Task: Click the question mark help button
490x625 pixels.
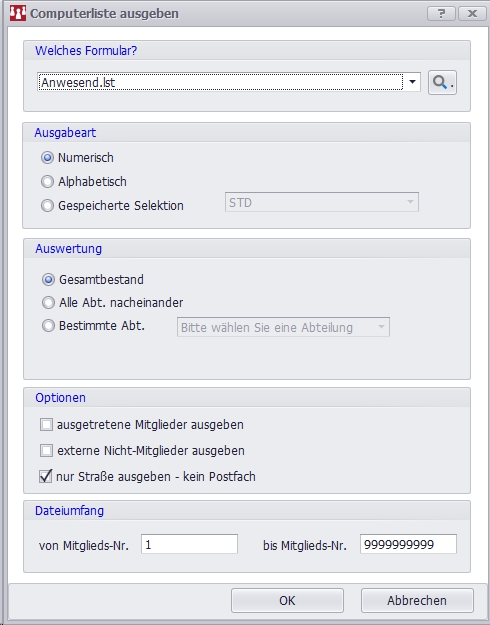Action: (x=441, y=14)
